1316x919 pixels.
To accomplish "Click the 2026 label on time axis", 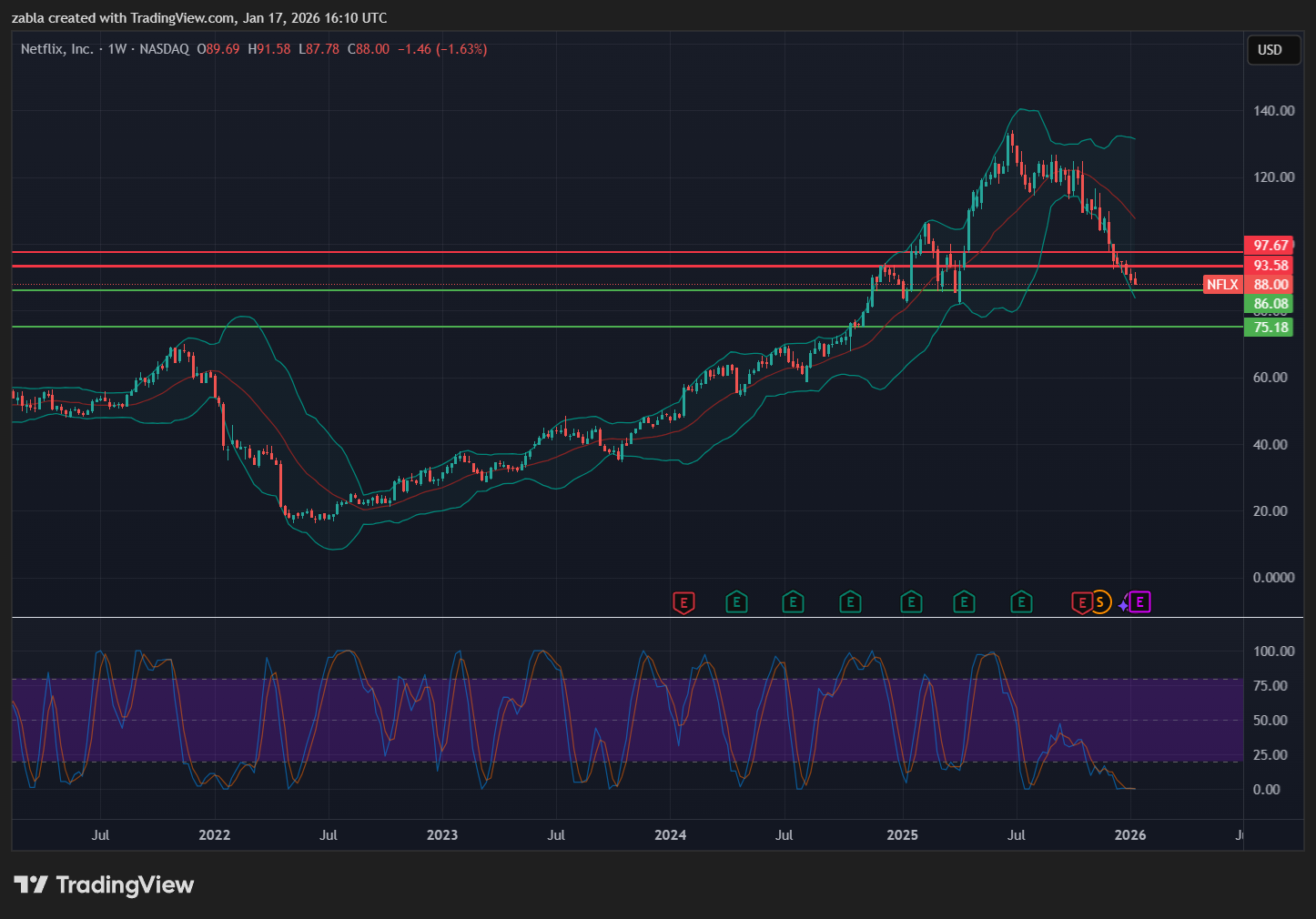I will tap(1130, 835).
